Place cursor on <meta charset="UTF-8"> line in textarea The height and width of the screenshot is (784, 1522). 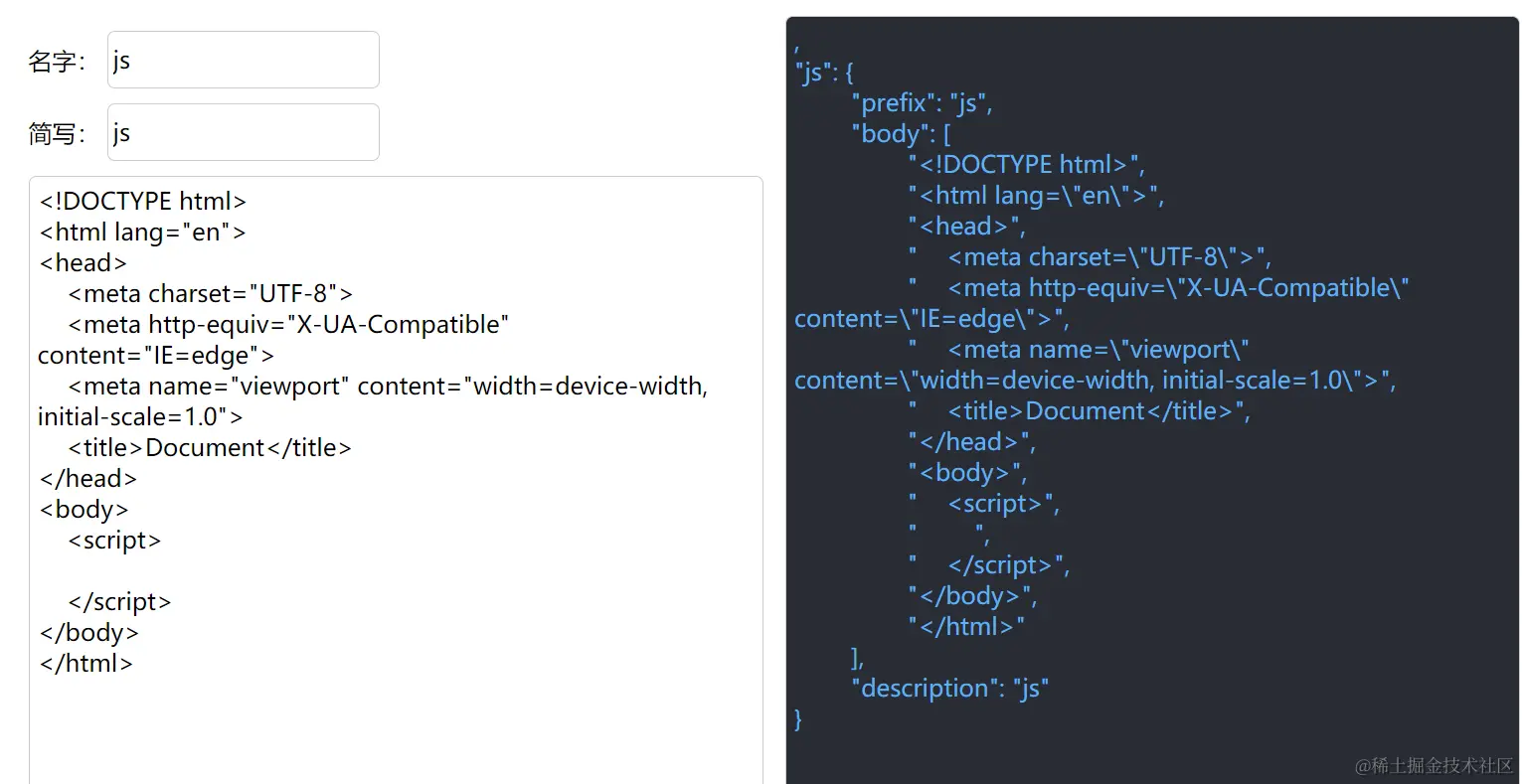pyautogui.click(x=210, y=294)
